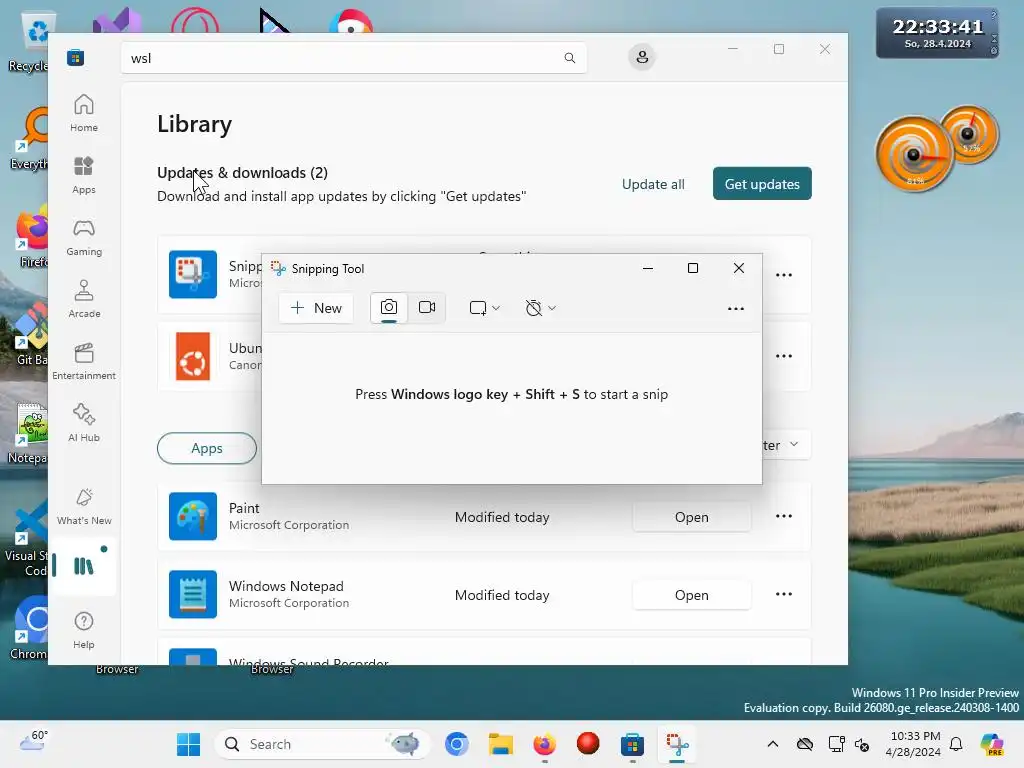
Task: Open Apps section in Store sidebar
Action: pos(84,175)
